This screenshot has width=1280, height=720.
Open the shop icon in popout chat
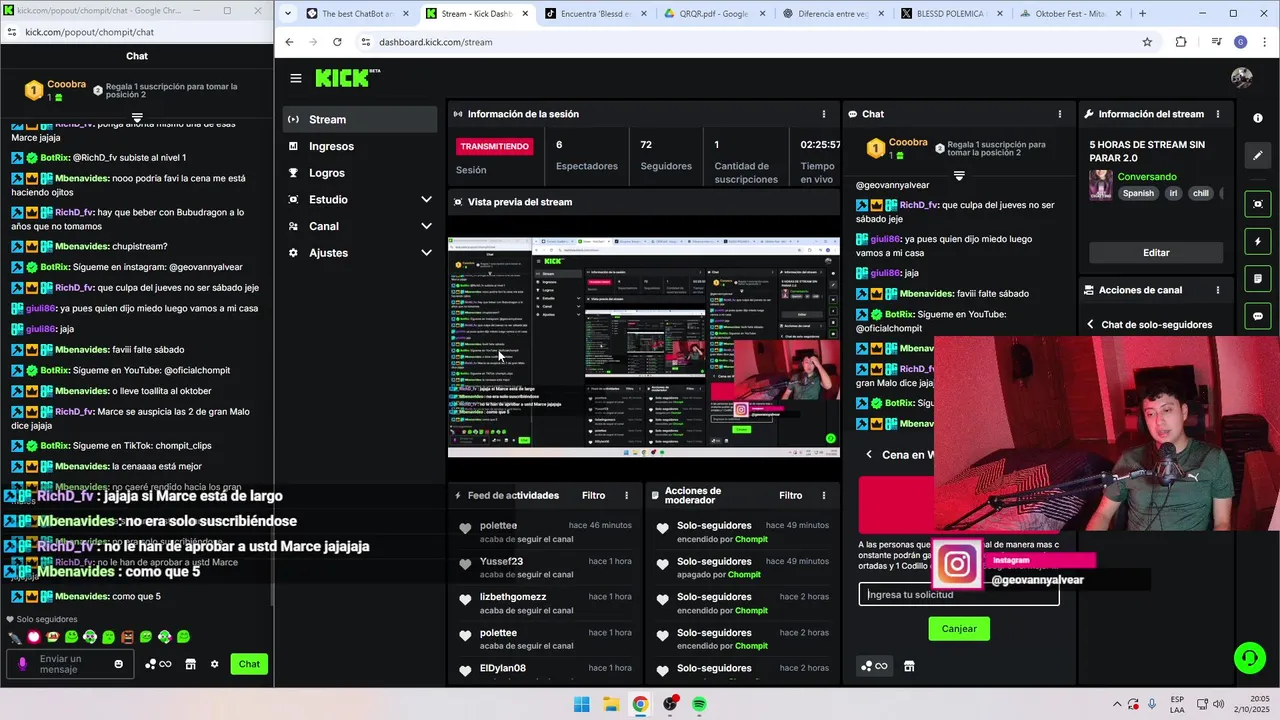pyautogui.click(x=190, y=664)
